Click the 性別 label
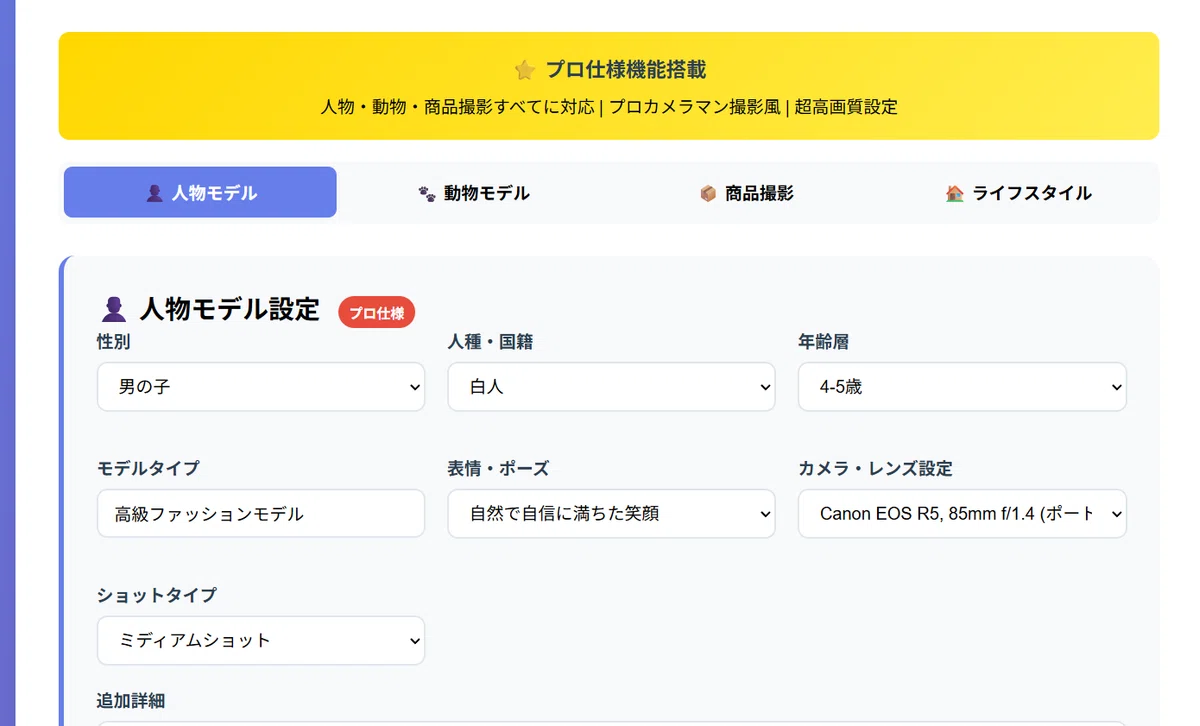Image resolution: width=1200 pixels, height=726 pixels. click(x=114, y=342)
